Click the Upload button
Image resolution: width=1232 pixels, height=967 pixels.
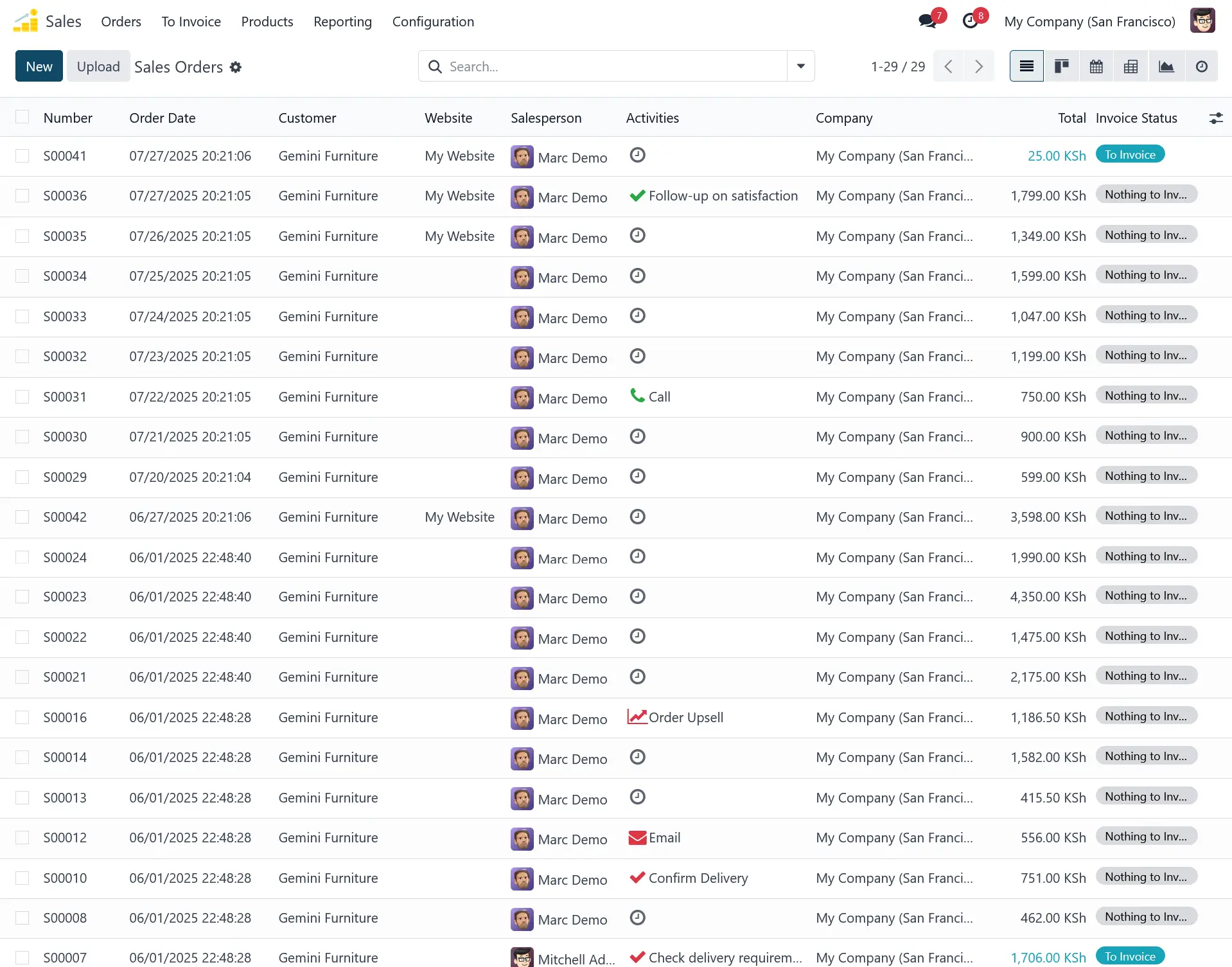[x=98, y=66]
